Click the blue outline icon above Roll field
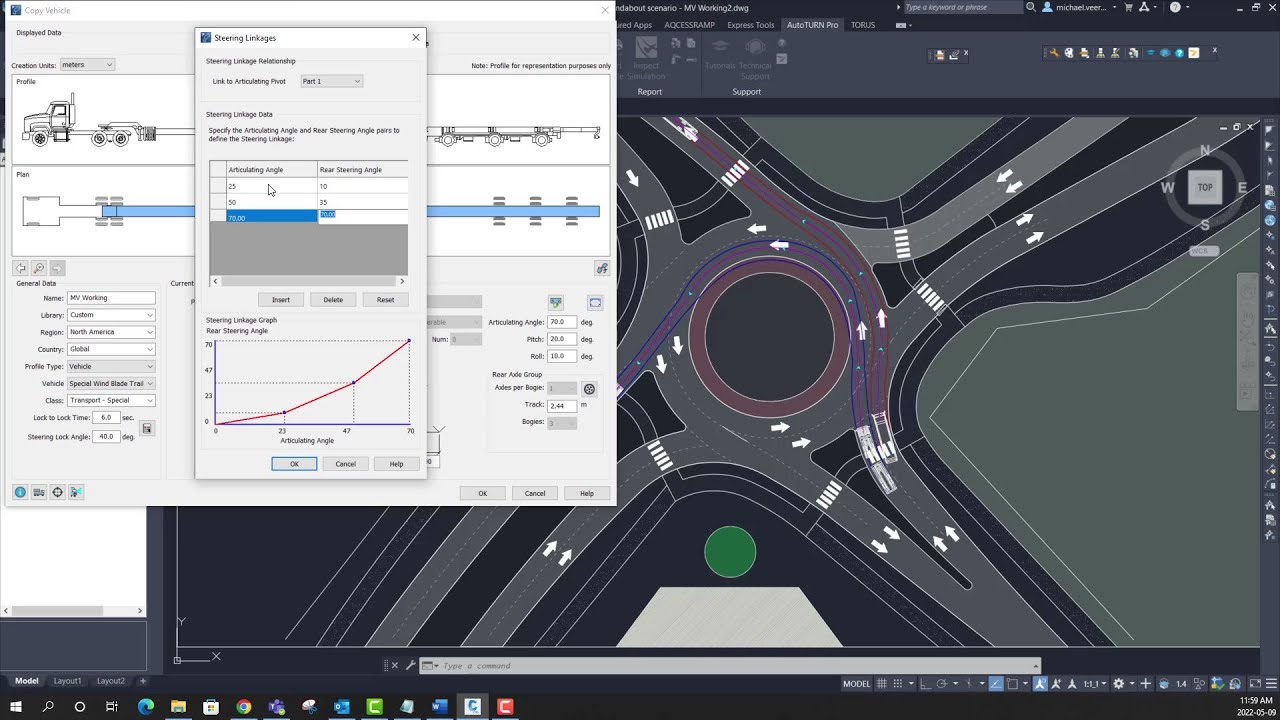 (595, 302)
